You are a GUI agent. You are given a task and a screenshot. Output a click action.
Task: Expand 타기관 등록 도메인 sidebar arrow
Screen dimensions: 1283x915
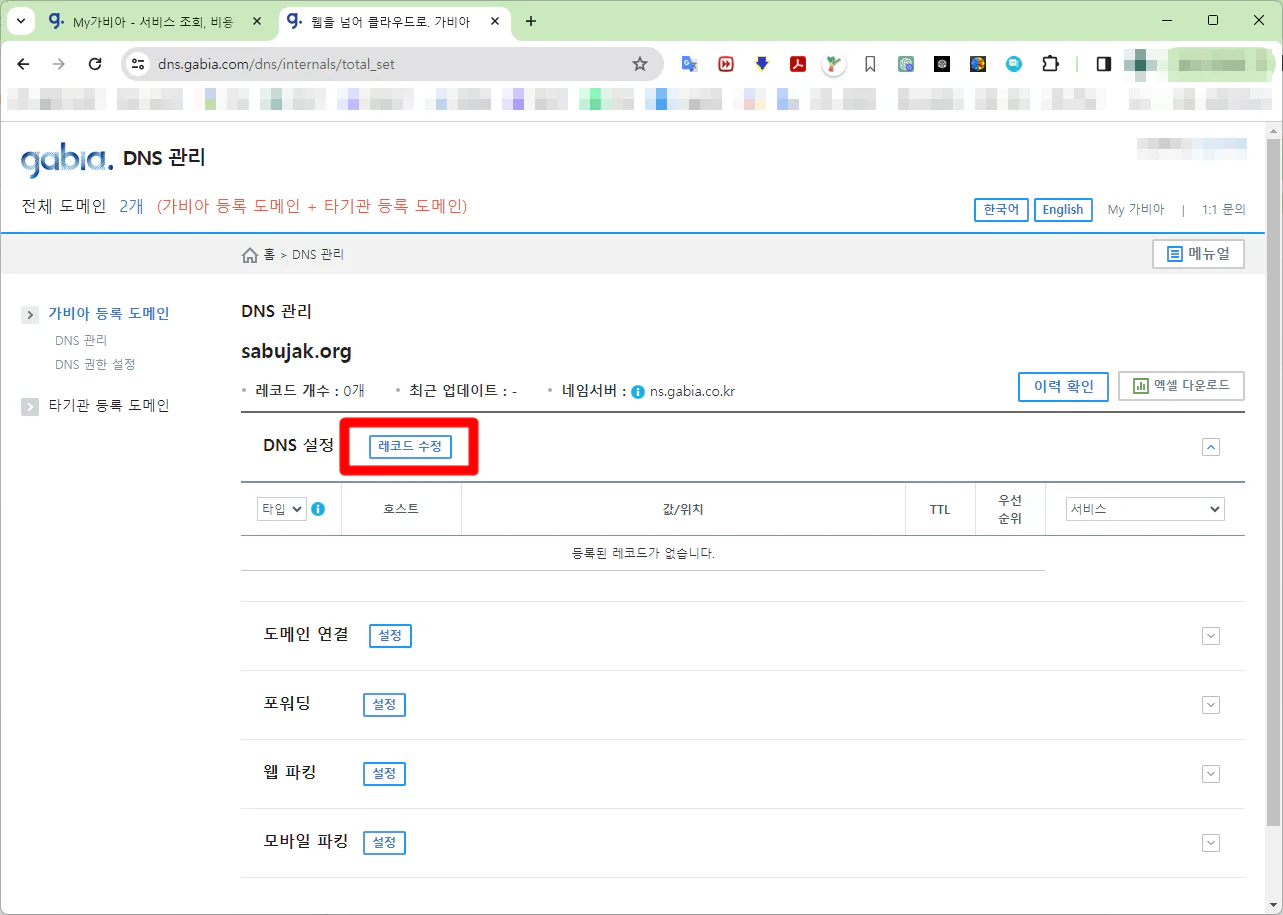(30, 406)
